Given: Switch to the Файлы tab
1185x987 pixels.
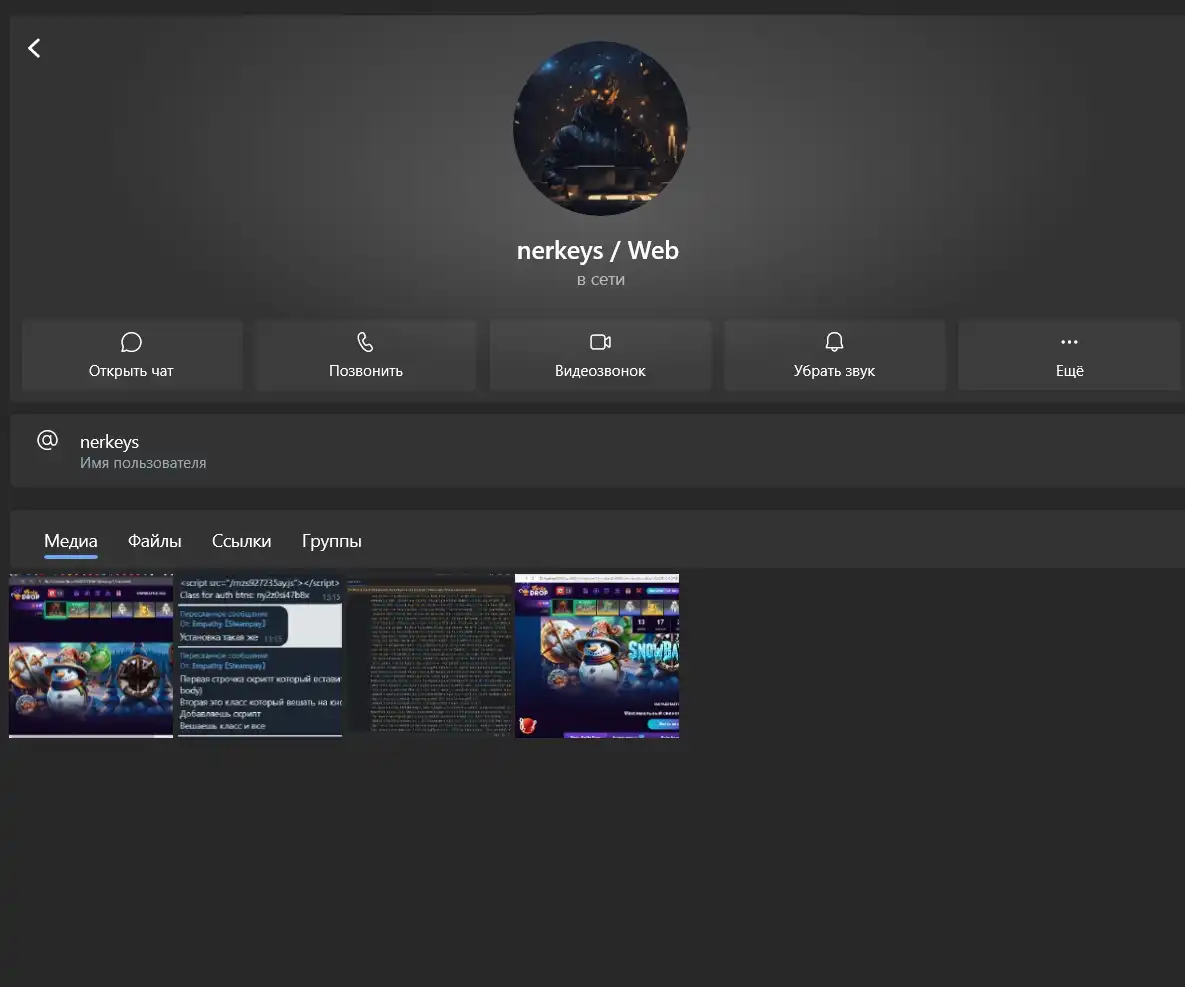Looking at the screenshot, I should tap(154, 541).
